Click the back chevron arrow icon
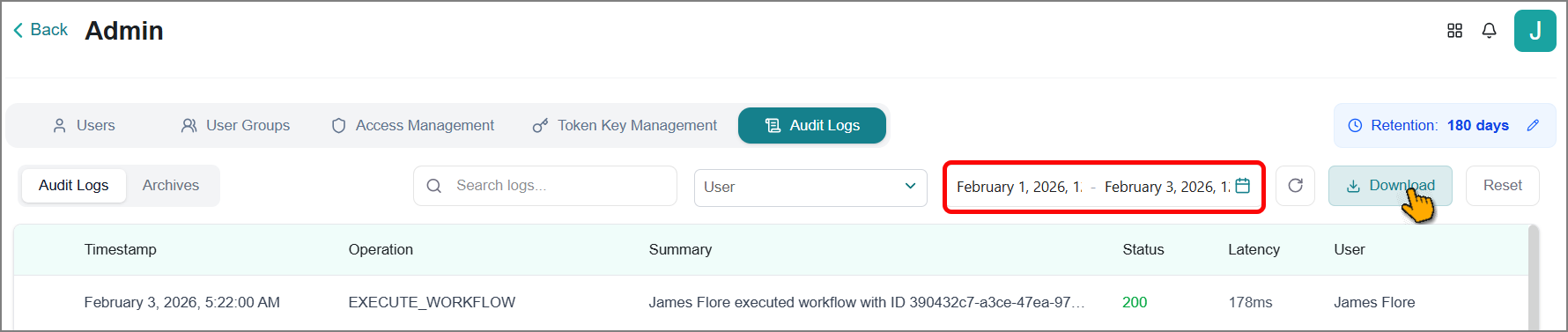Screen dimensions: 1568x332 (18, 30)
